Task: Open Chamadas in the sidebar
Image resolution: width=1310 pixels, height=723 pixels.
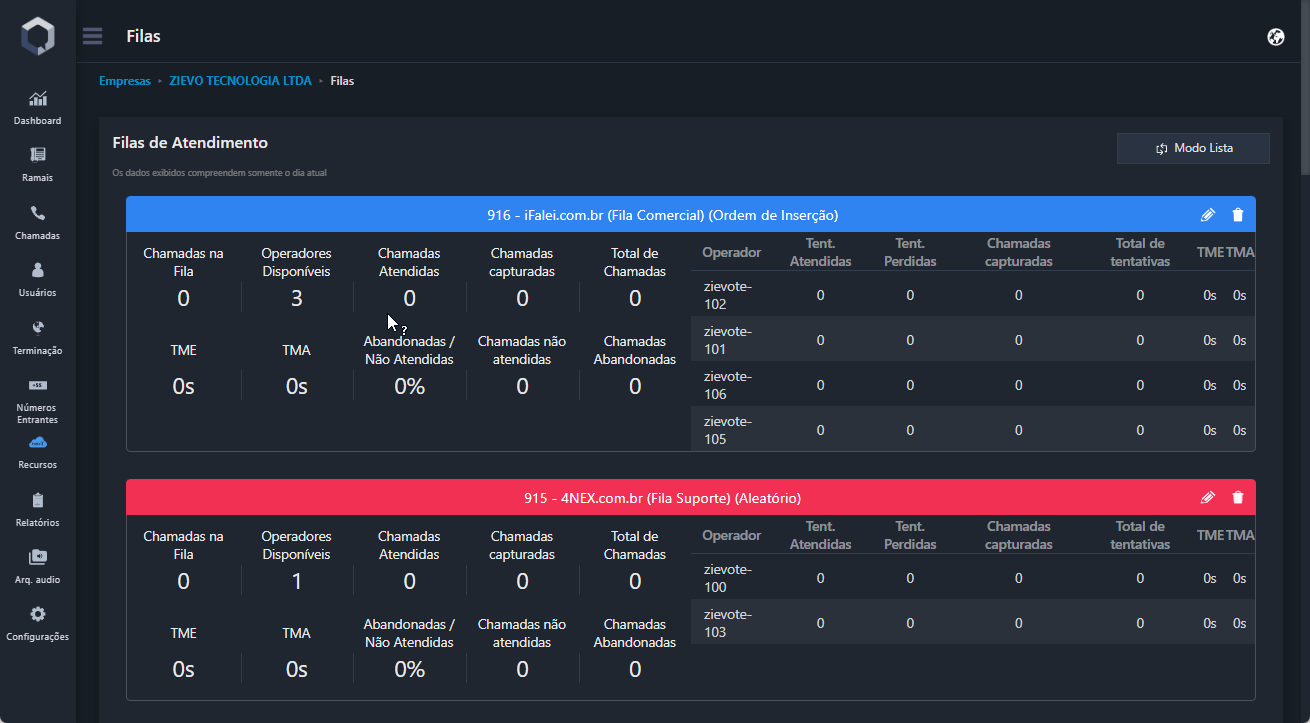Action: pos(38,222)
